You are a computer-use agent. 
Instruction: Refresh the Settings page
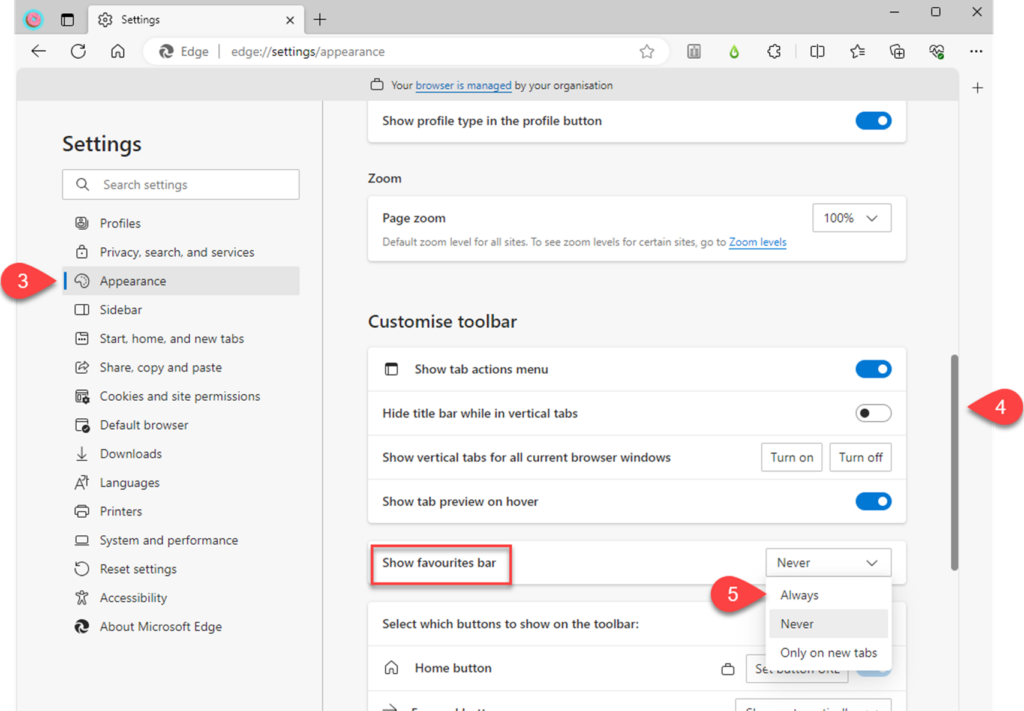78,51
